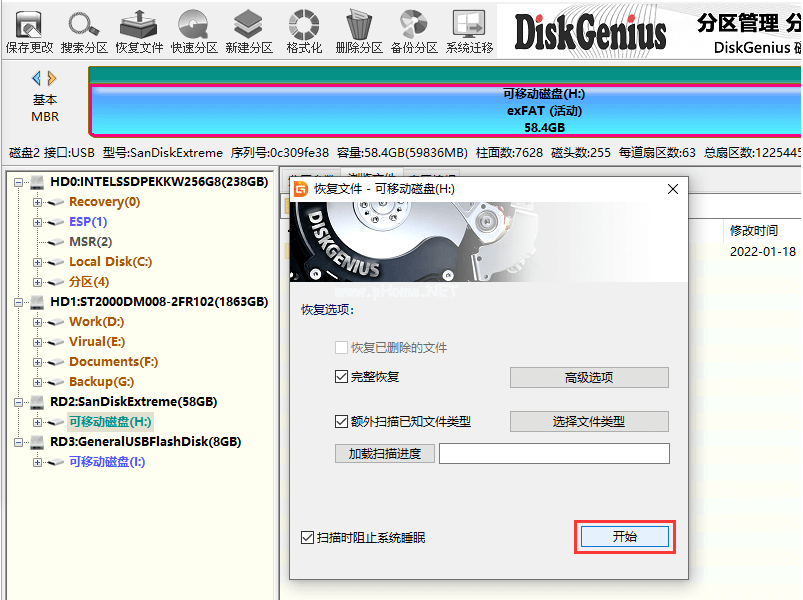Open the 备份分区 backup partition tool
The image size is (803, 600).
click(414, 30)
